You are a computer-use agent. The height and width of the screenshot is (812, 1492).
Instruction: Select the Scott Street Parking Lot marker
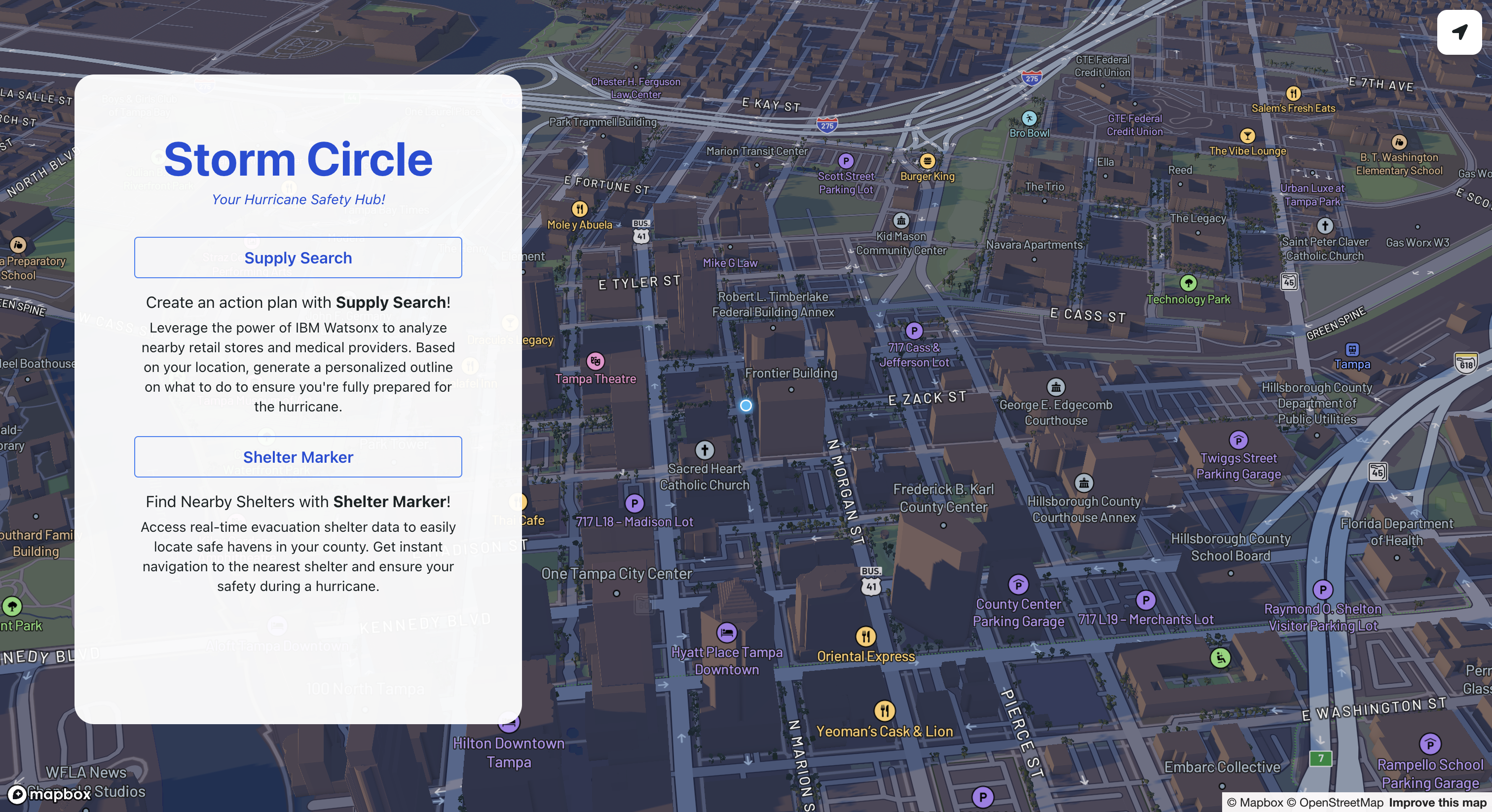(846, 161)
